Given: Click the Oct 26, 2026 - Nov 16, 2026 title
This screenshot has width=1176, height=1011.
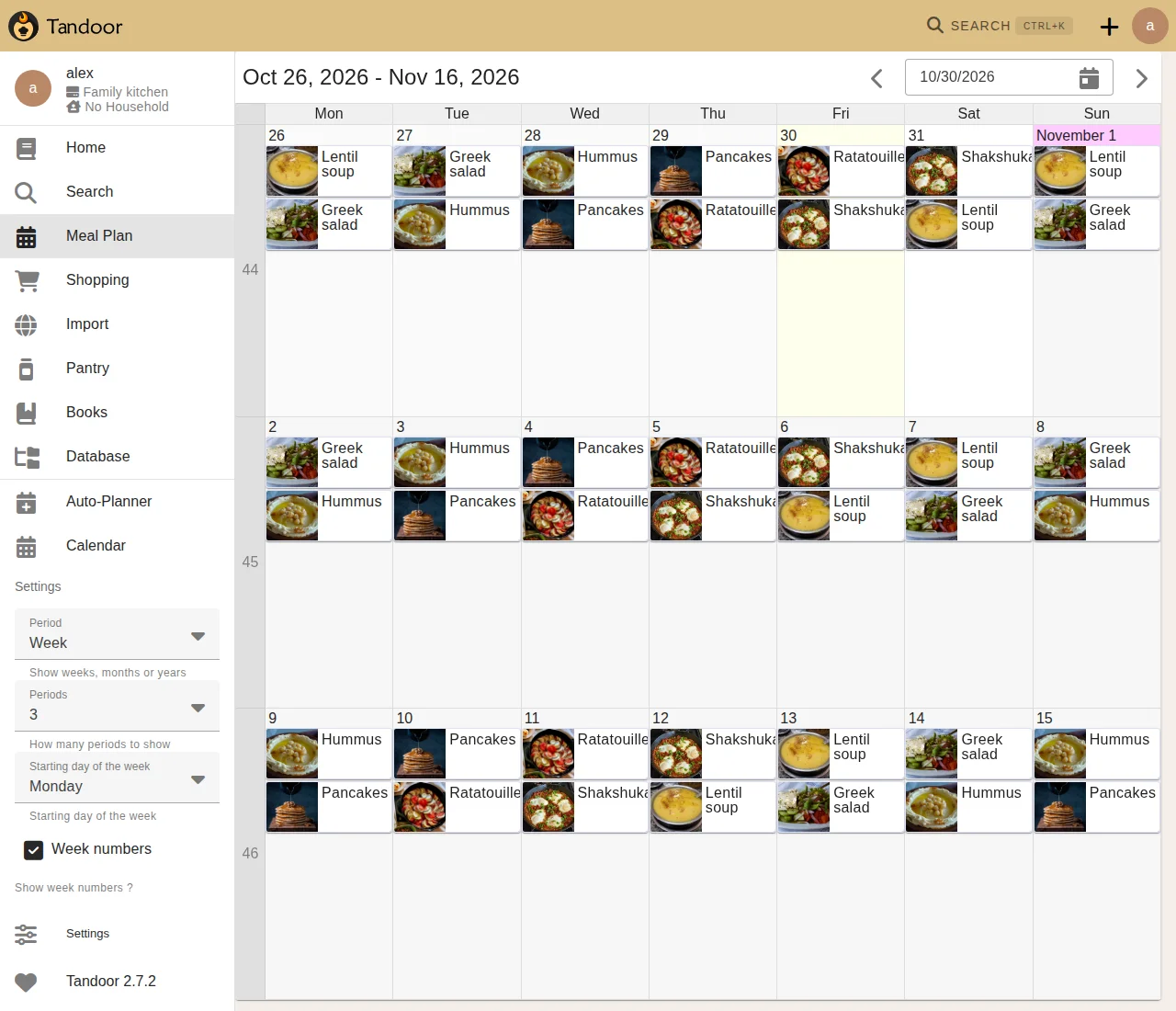Looking at the screenshot, I should click(381, 77).
